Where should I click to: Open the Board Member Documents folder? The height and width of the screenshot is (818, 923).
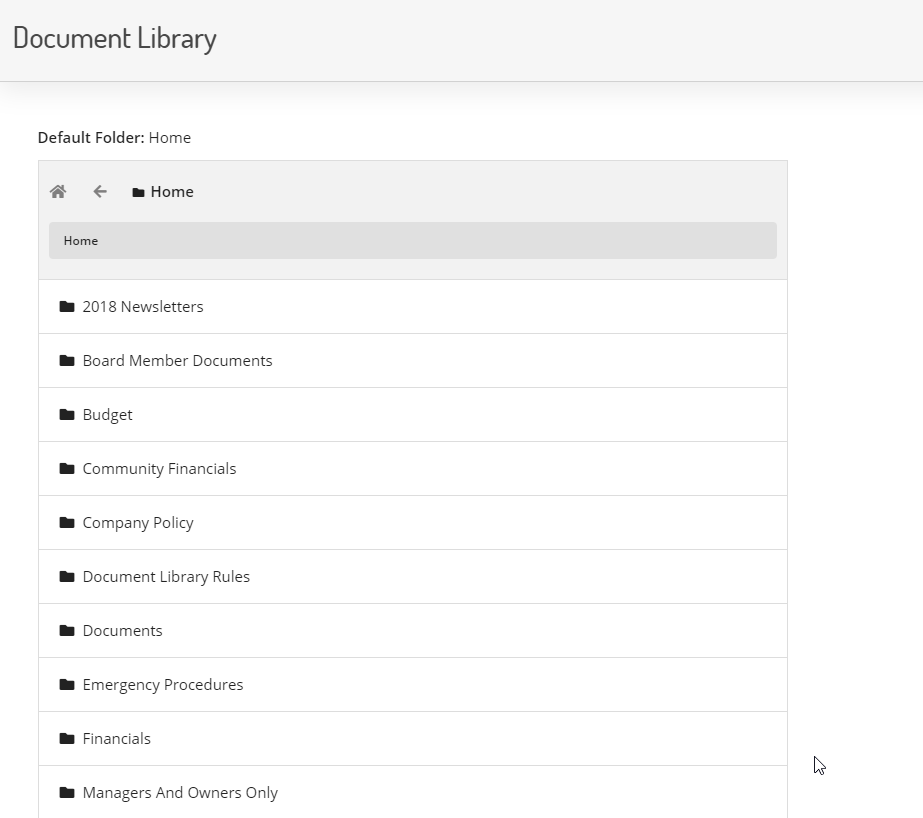[x=413, y=361]
